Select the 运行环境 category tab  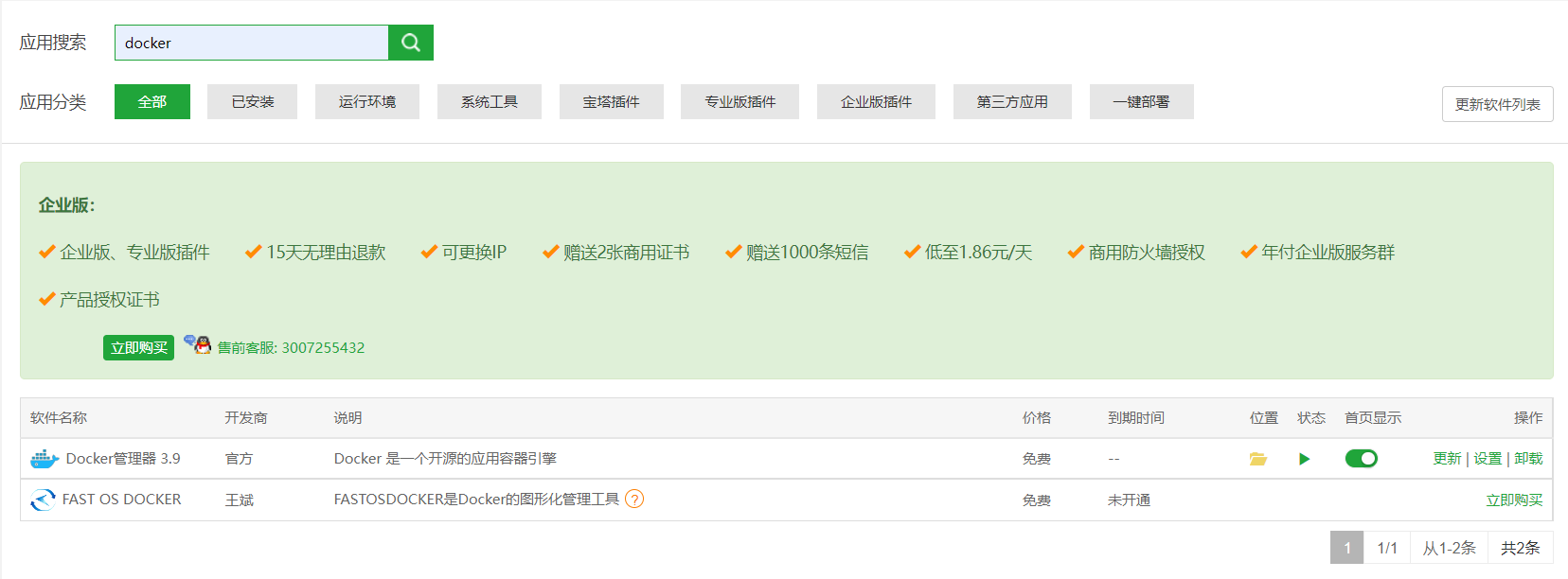pos(367,101)
